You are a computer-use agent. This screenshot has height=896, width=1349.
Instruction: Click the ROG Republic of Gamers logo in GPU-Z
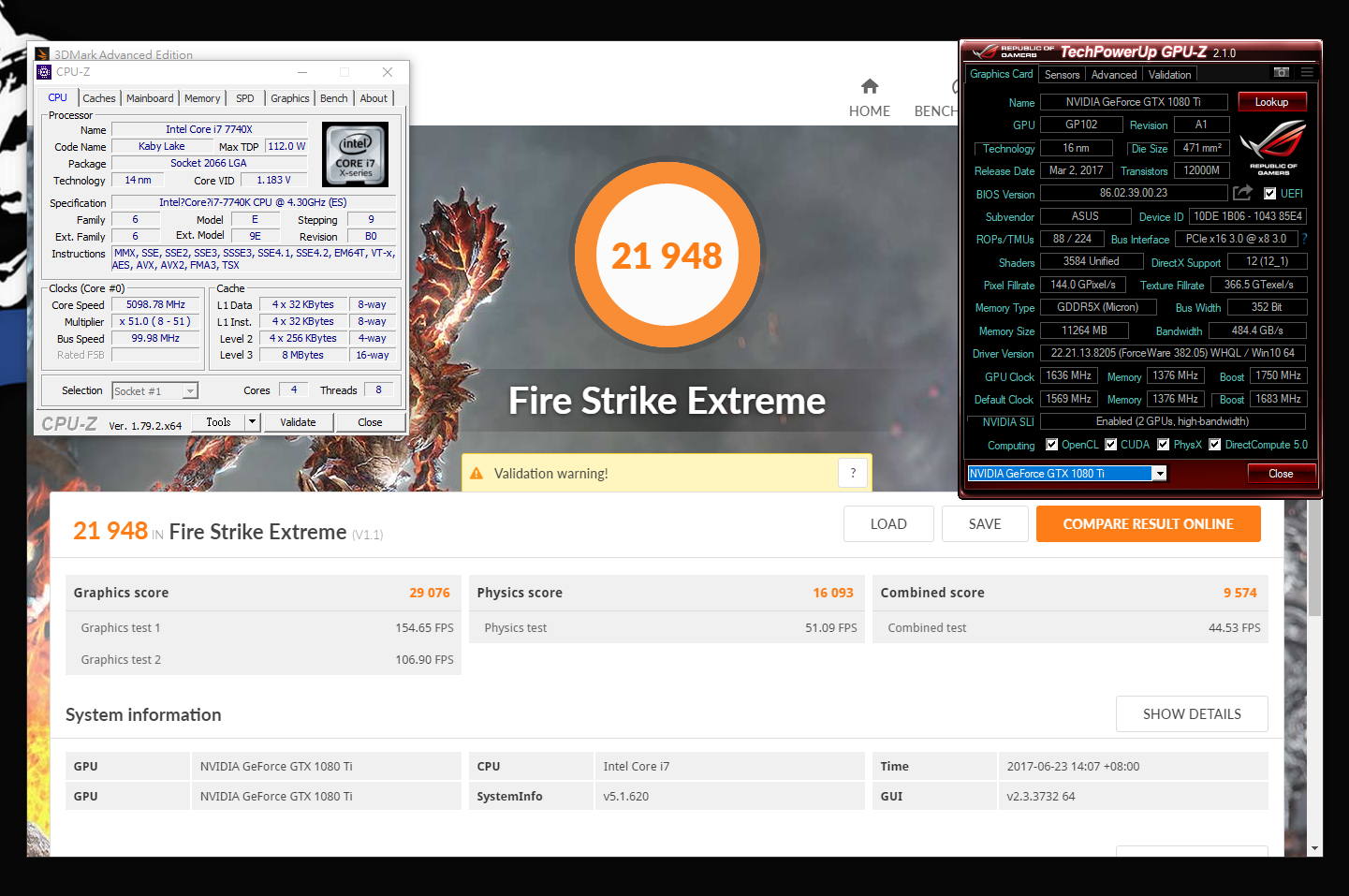point(1272,147)
